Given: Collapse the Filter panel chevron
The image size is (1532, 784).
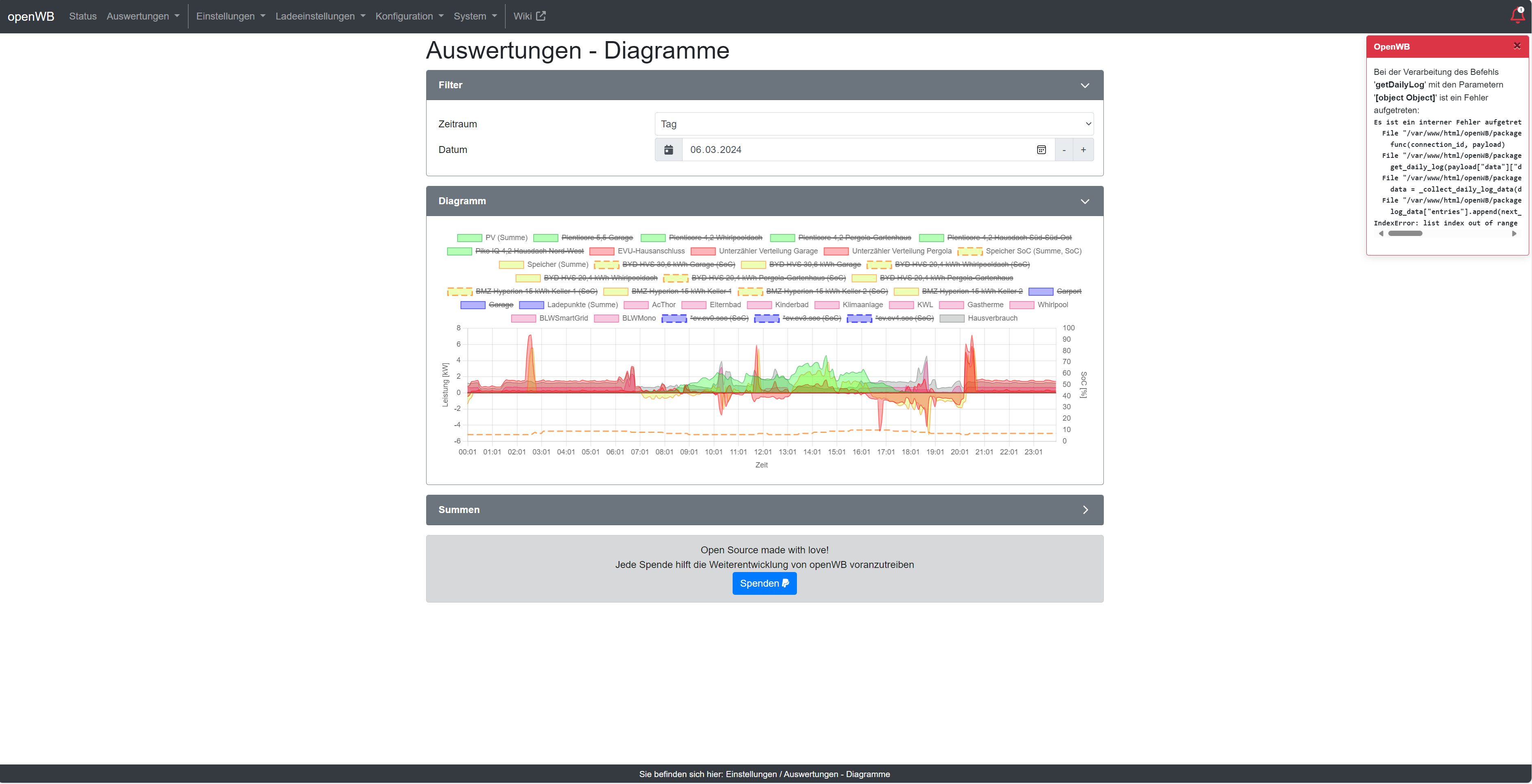Looking at the screenshot, I should coord(1085,85).
